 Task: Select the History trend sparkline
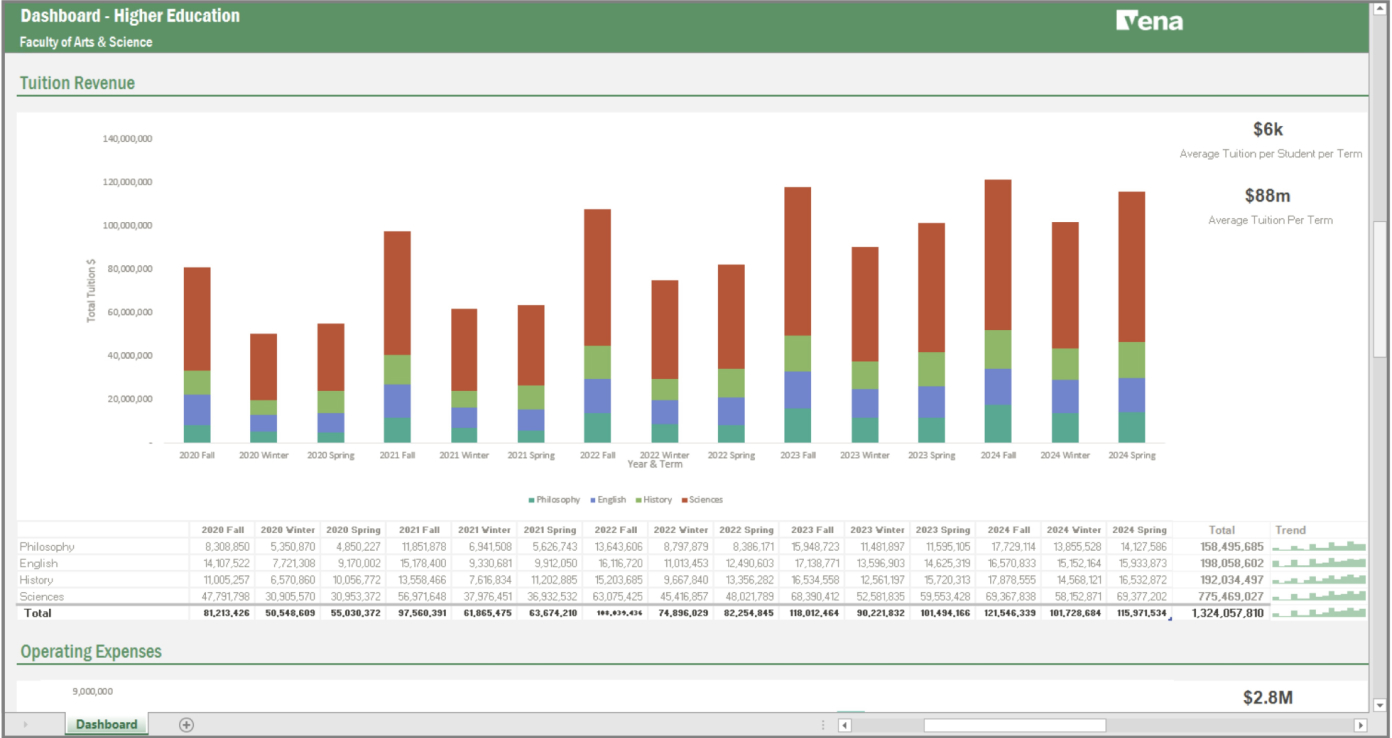[x=1319, y=579]
